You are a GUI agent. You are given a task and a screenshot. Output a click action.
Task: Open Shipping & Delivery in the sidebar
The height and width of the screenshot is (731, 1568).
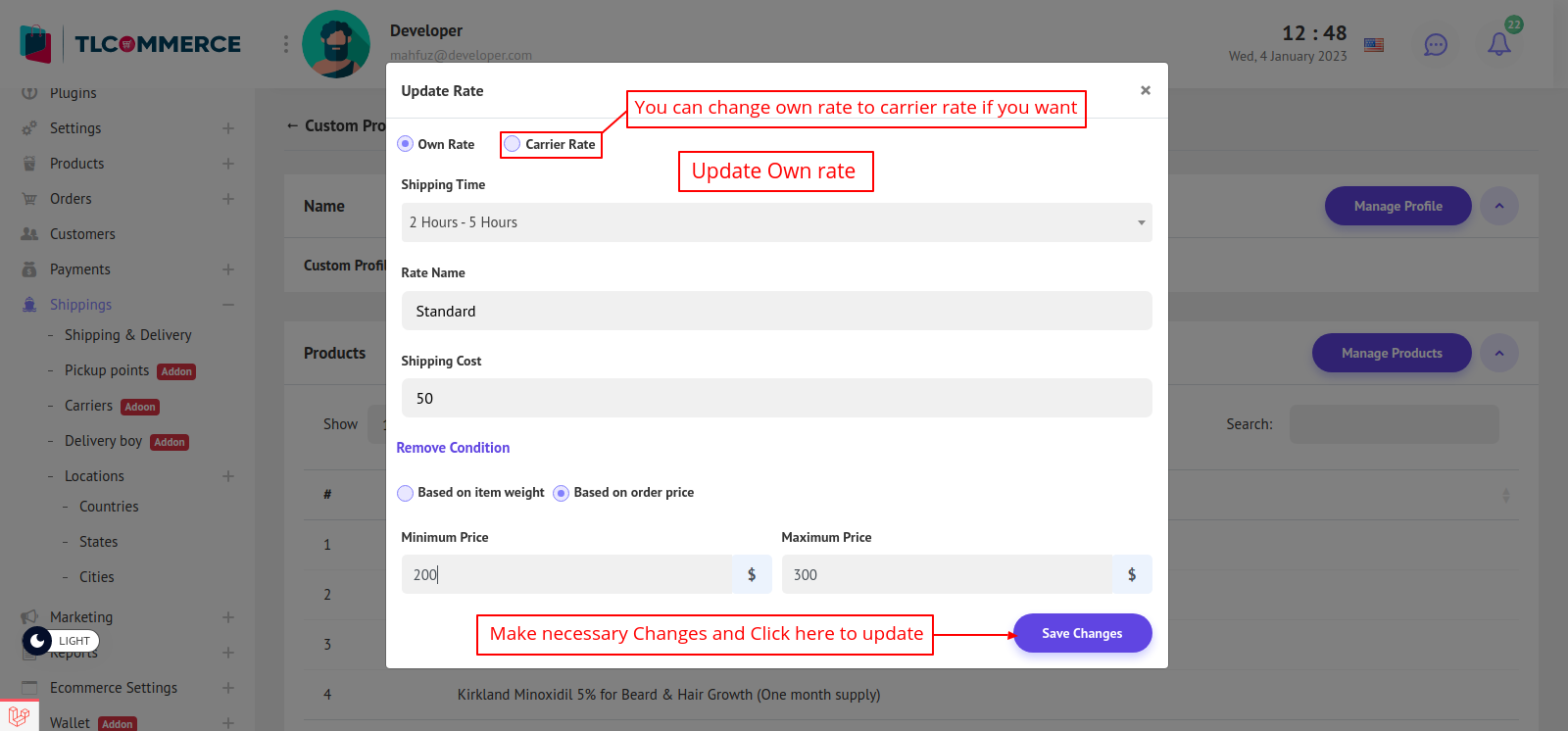click(x=127, y=335)
